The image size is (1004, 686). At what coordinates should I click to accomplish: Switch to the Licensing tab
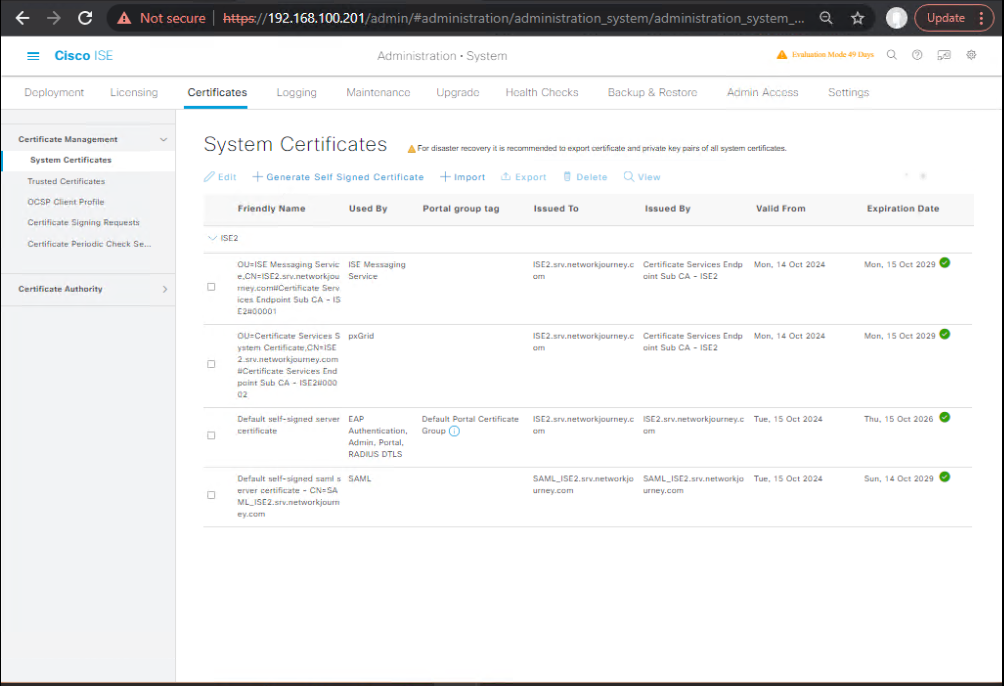coord(134,92)
